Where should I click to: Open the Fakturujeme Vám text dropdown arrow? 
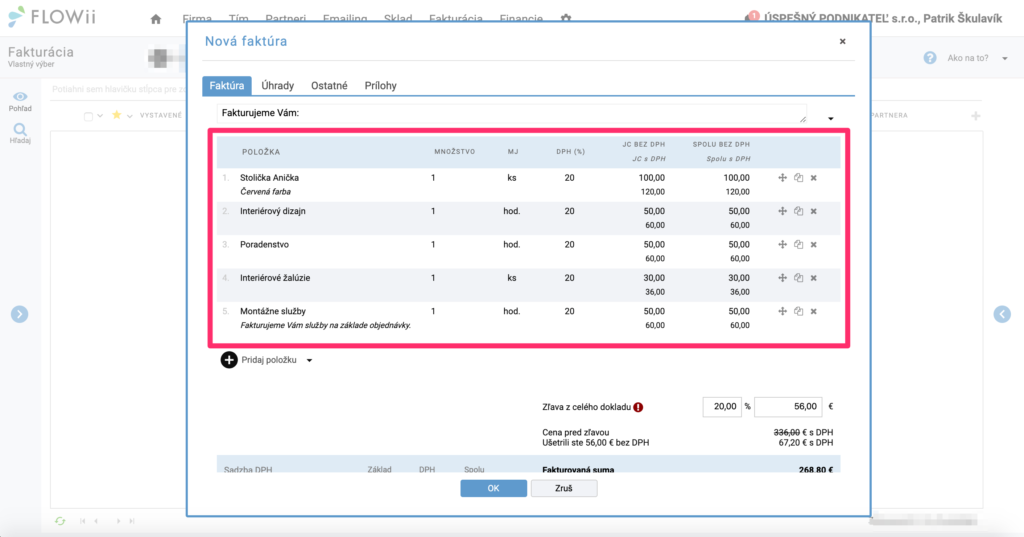point(831,119)
